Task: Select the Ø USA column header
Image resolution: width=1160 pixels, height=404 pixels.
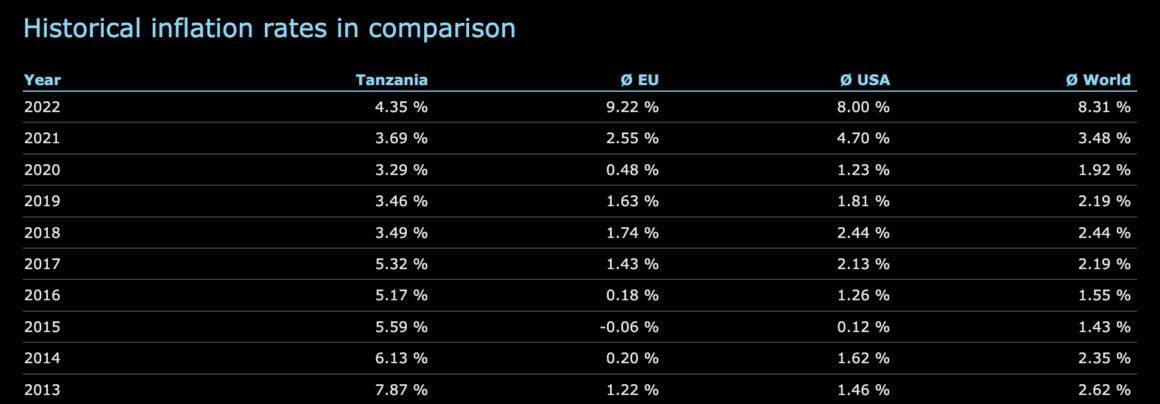Action: pos(865,80)
